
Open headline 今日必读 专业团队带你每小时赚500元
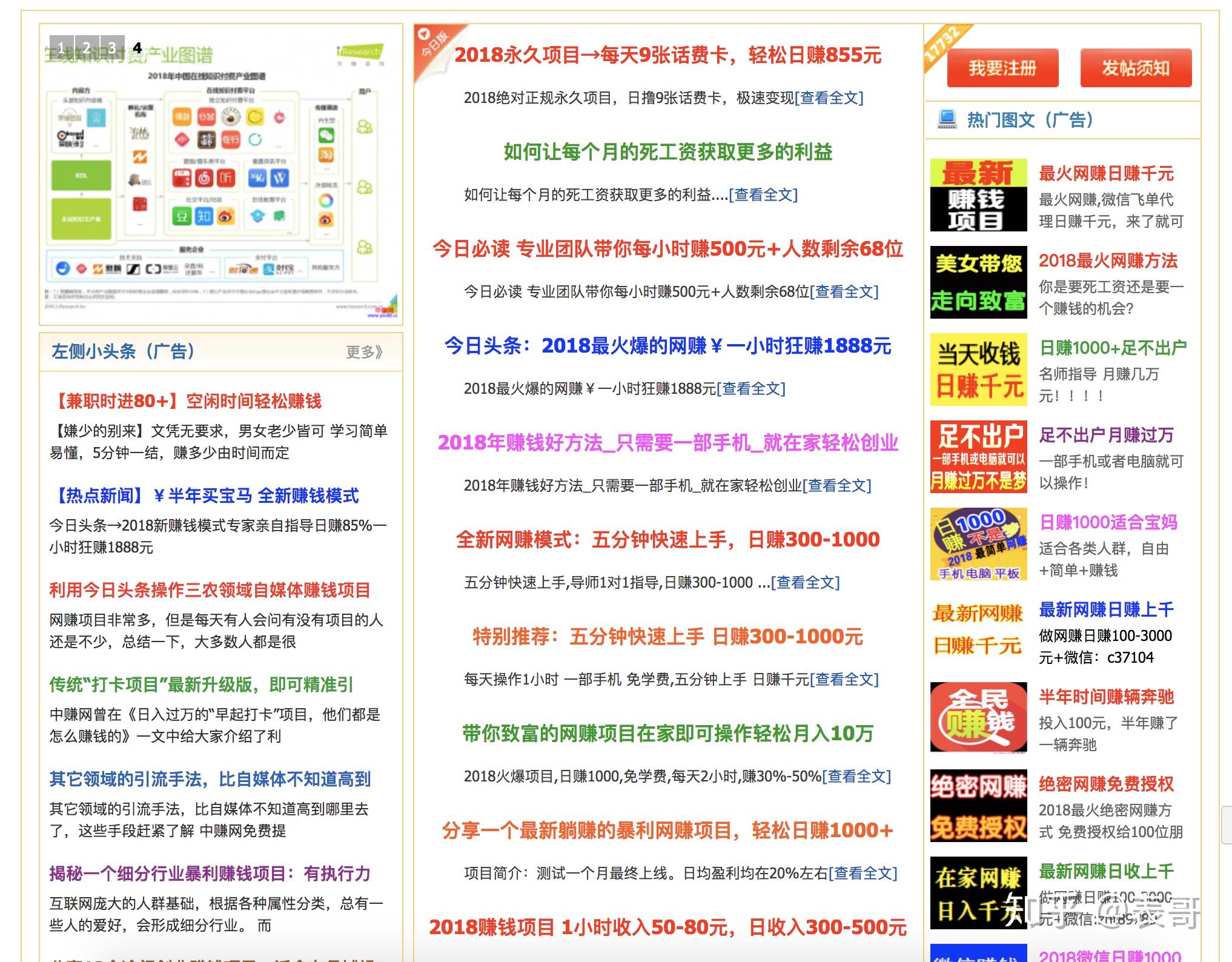click(667, 249)
